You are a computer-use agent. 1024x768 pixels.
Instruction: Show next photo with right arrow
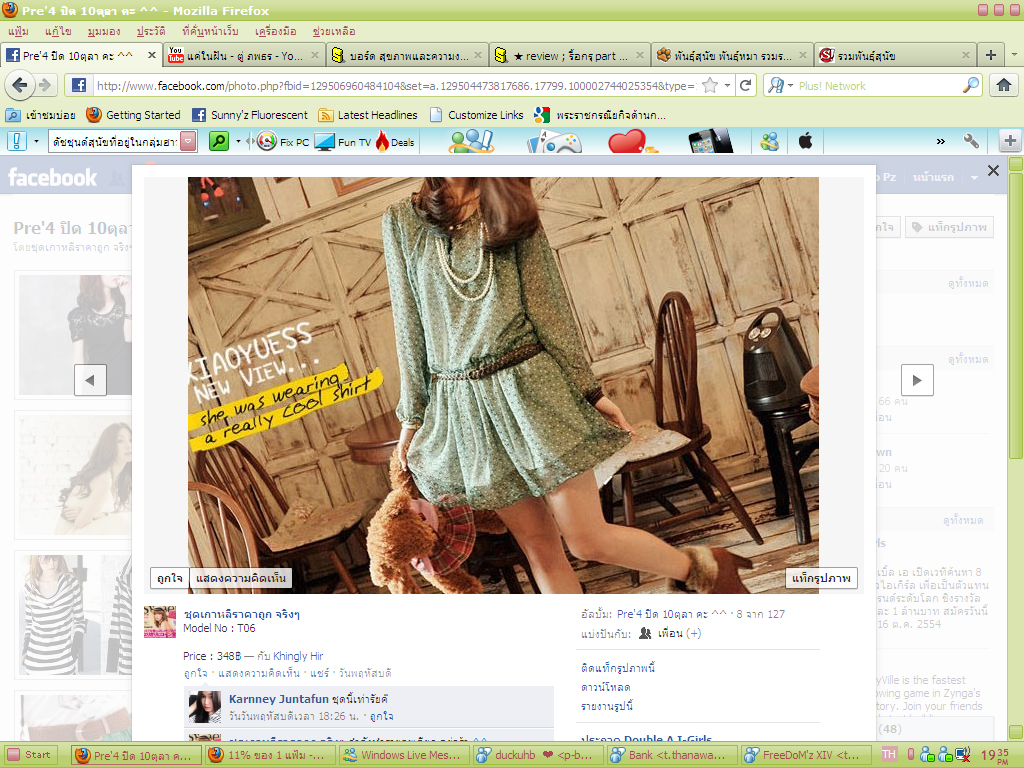click(x=917, y=379)
